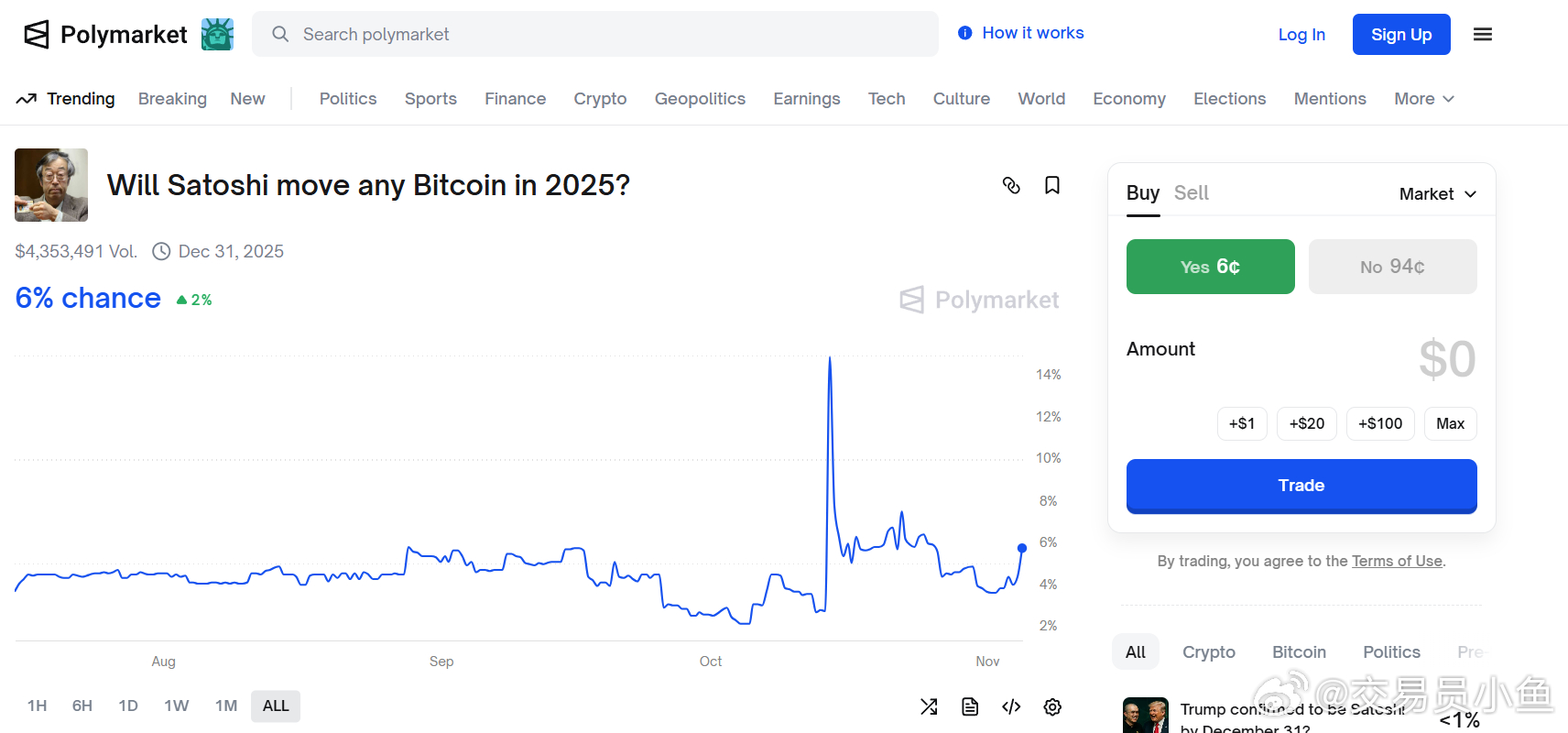Open the Terms of Use link

click(1397, 561)
